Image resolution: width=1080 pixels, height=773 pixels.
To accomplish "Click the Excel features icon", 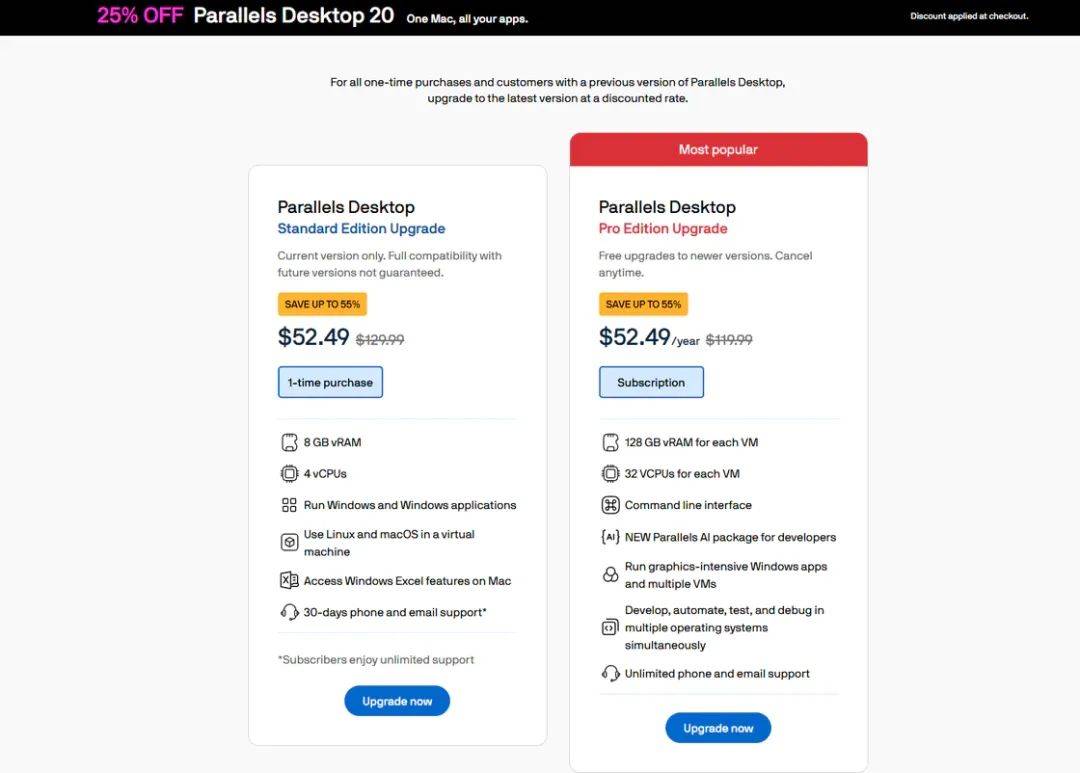I will [289, 581].
